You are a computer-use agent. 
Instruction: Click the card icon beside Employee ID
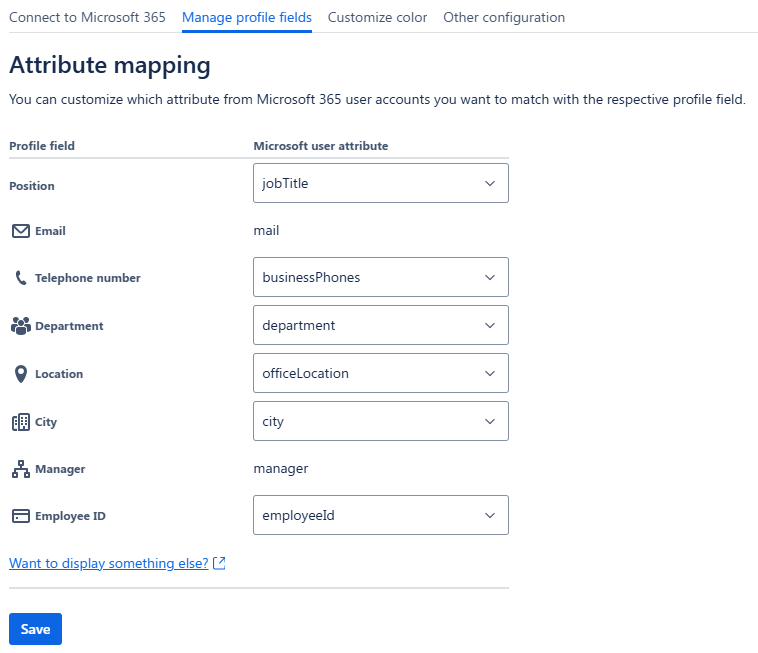20,516
